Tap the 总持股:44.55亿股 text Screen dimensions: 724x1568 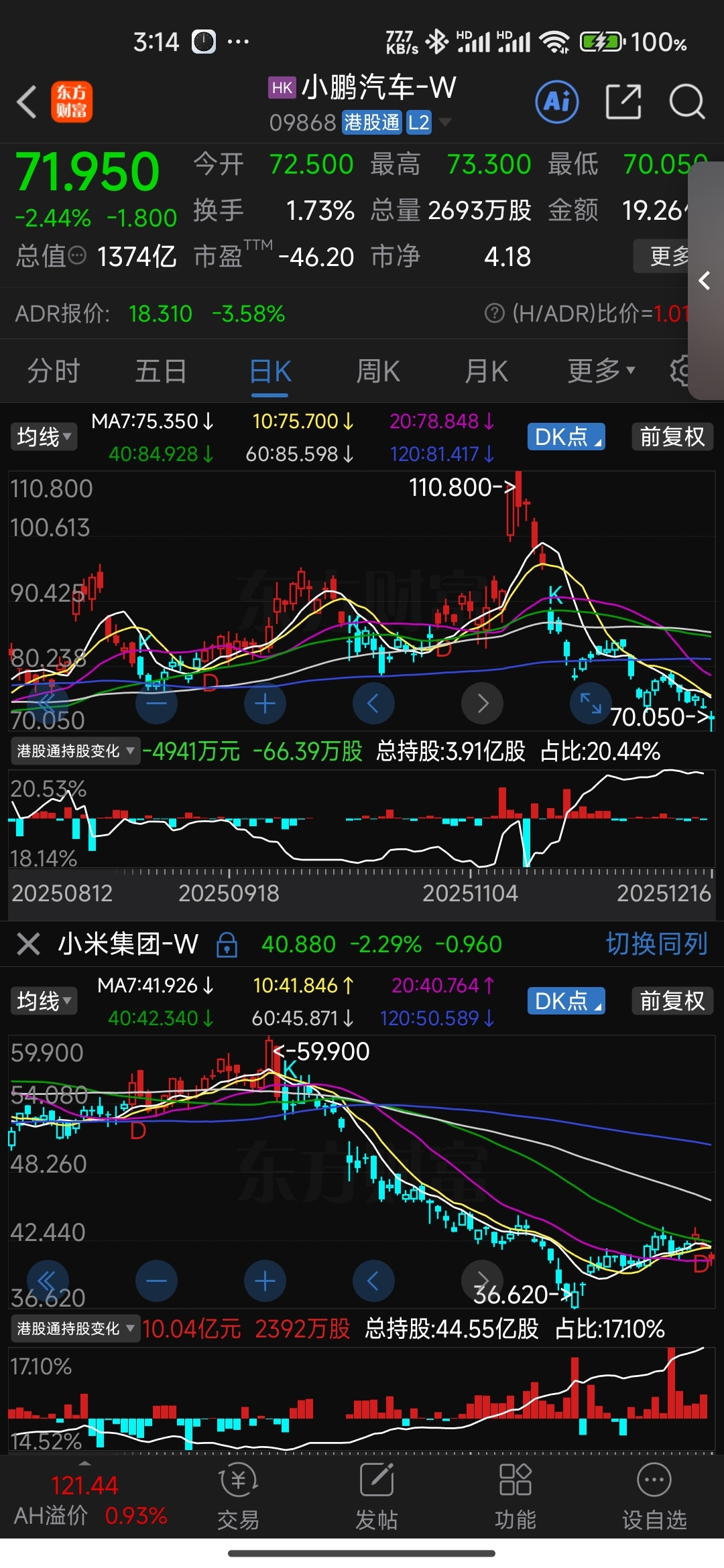(x=452, y=1328)
